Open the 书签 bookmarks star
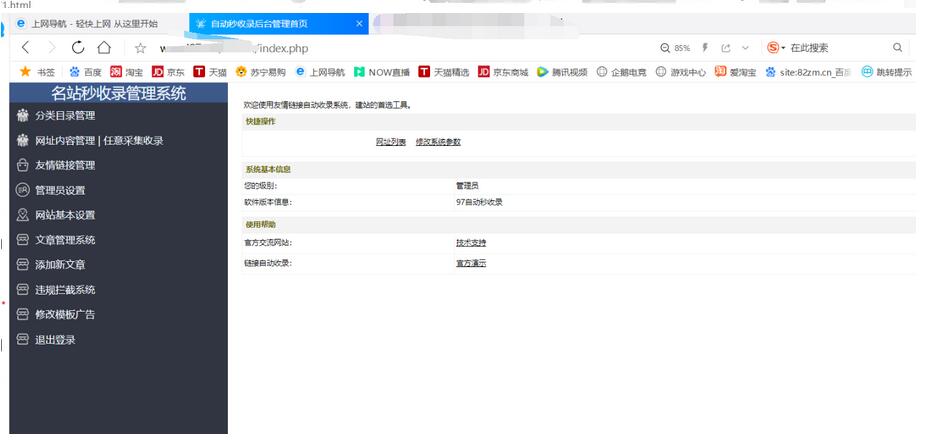 point(37,72)
